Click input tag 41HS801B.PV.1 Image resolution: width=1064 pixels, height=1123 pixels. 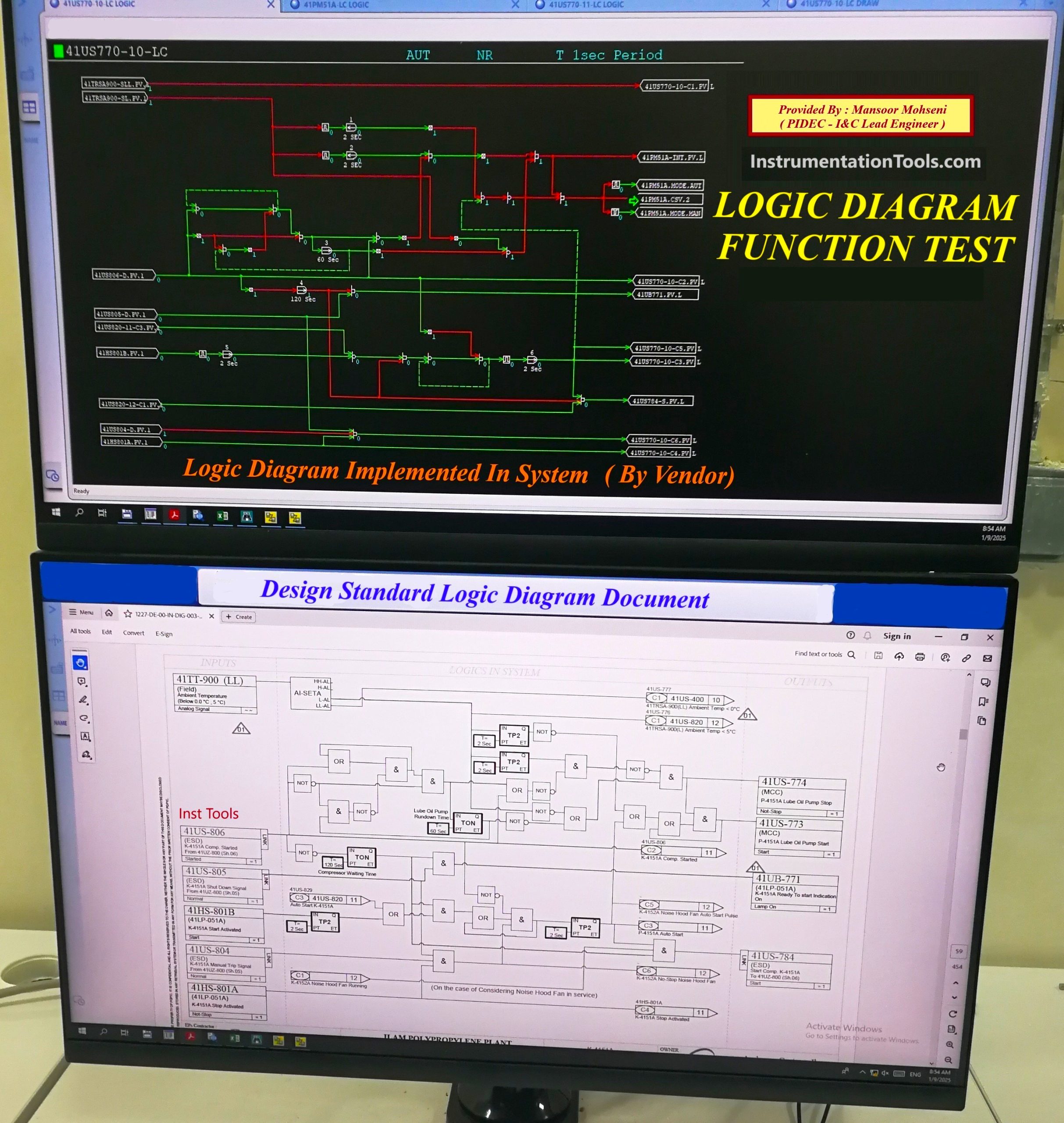[x=128, y=353]
